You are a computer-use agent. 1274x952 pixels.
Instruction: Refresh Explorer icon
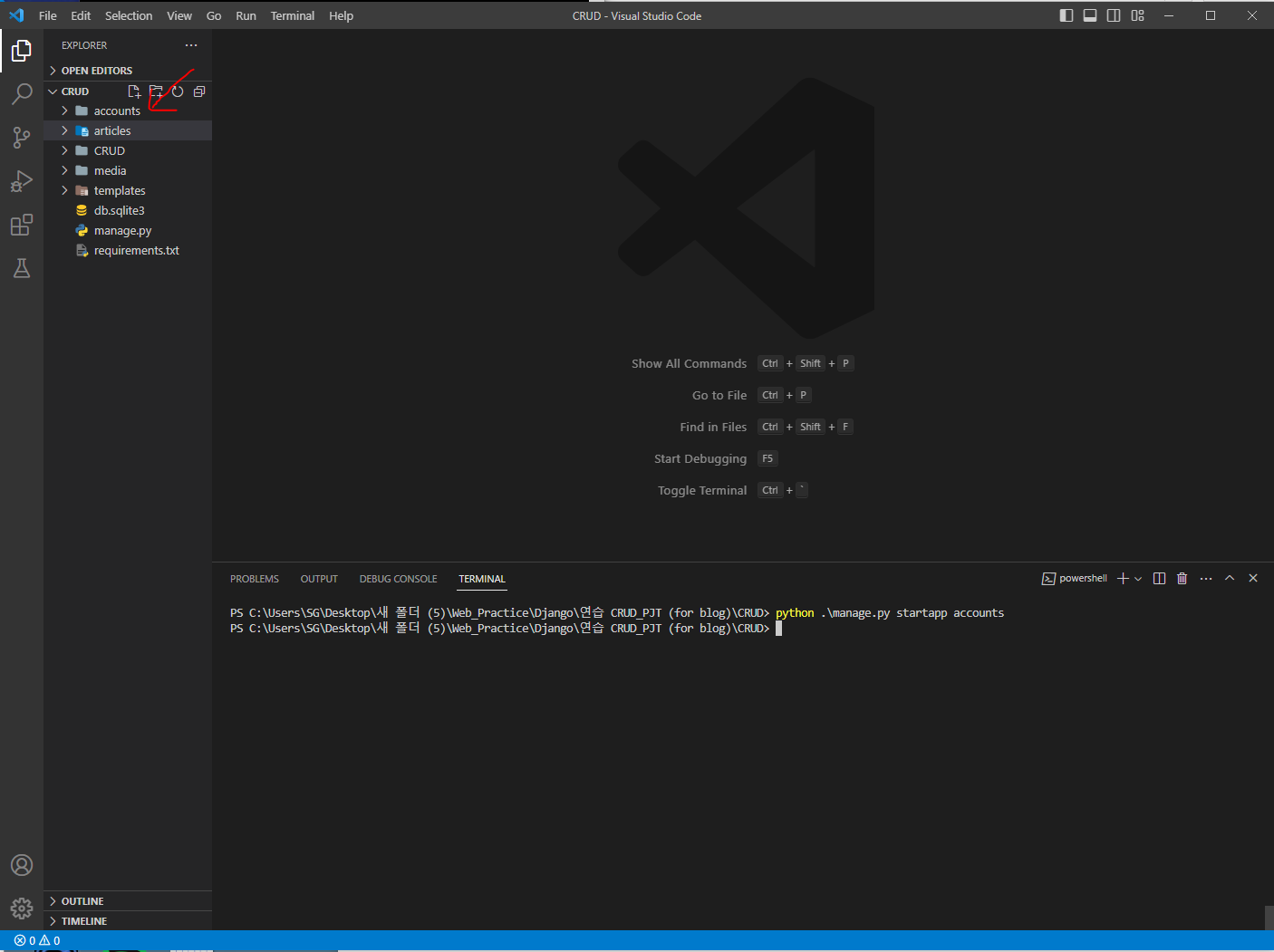click(x=178, y=91)
